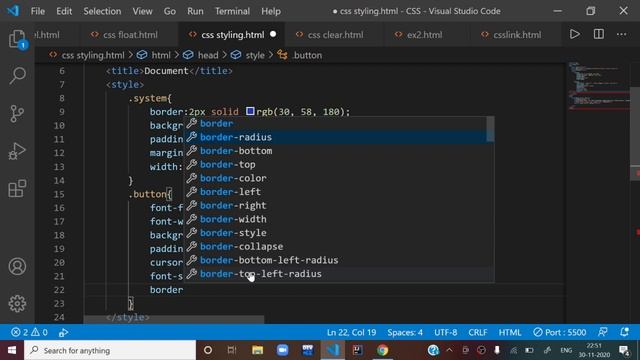Select border-bottom suggestion

(335, 151)
